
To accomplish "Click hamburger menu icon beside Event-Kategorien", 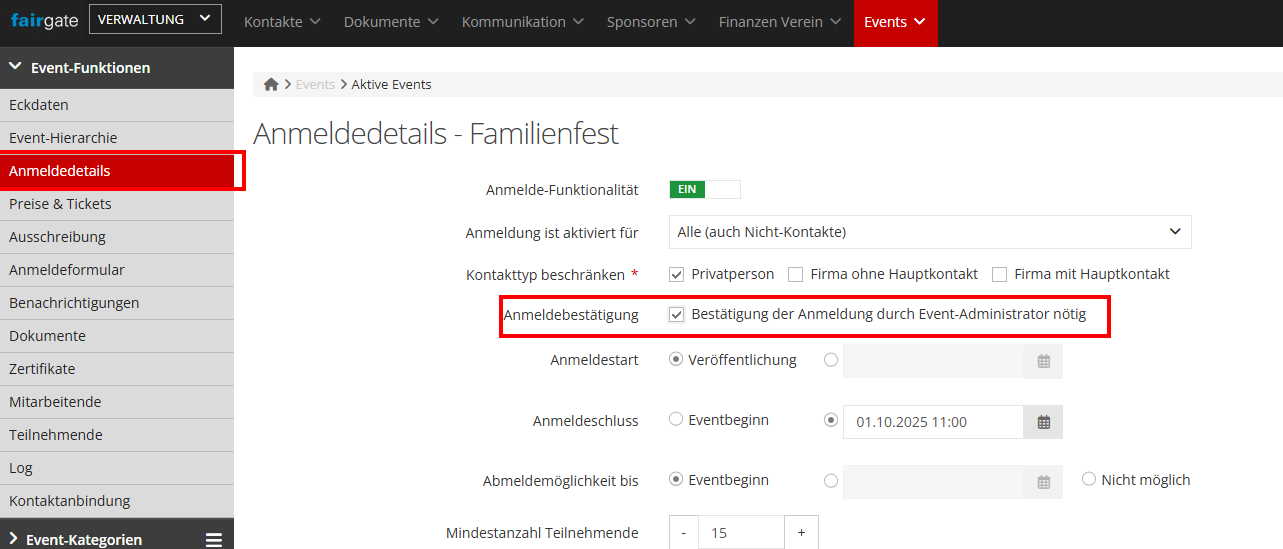I will pos(214,540).
